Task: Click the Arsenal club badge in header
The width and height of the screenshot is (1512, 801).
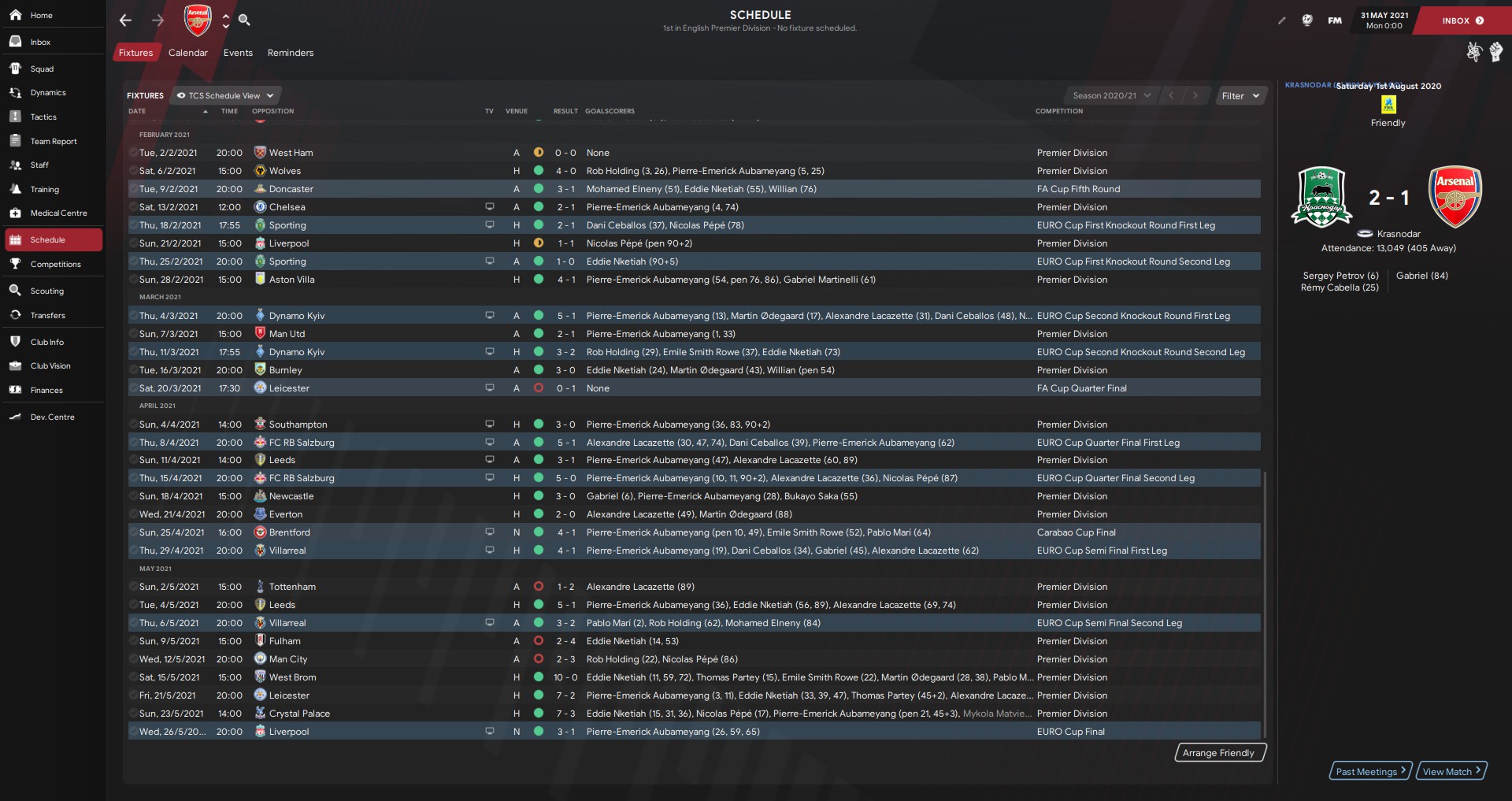Action: click(198, 20)
